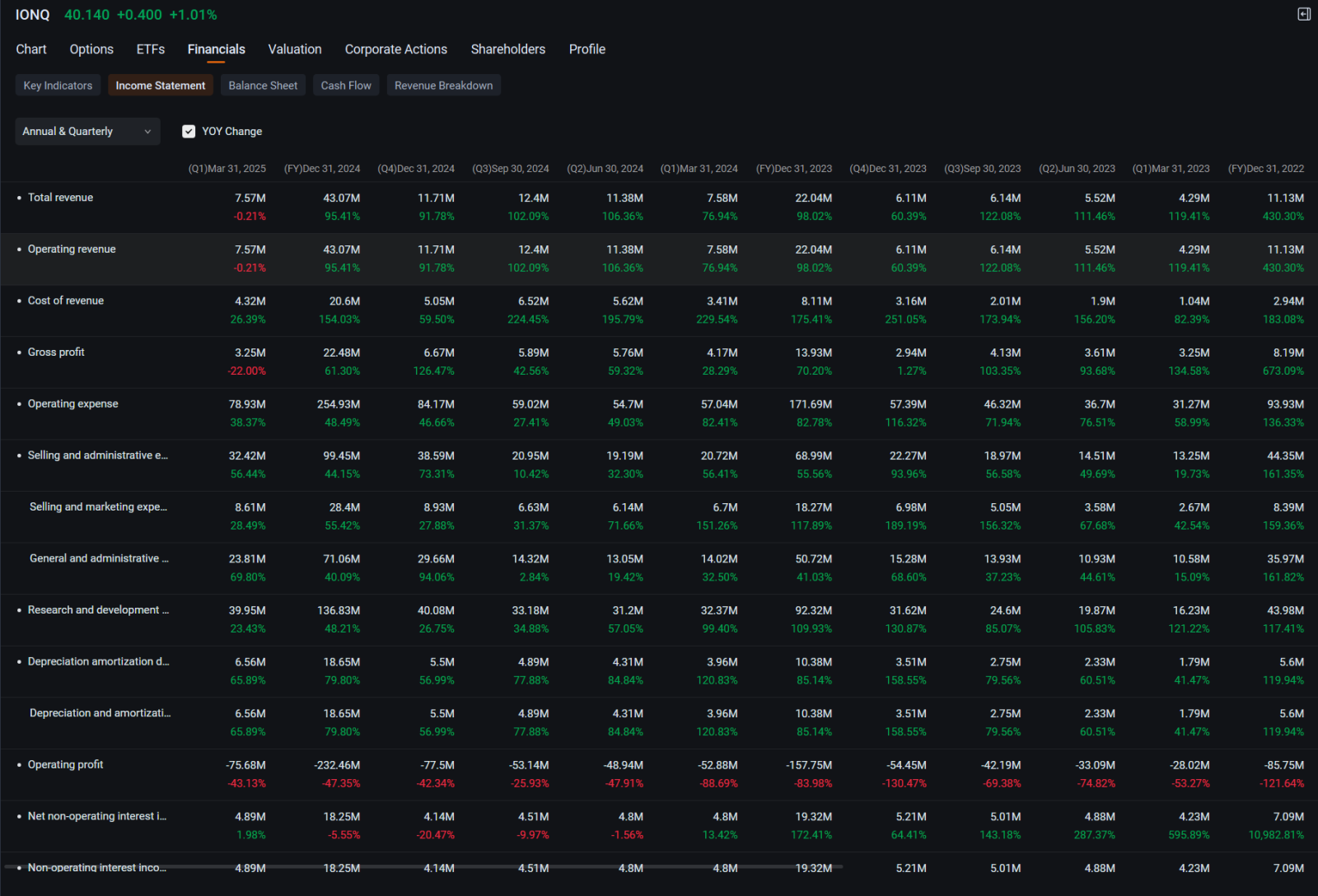Click the panel collapse icon at top right
1318x896 pixels.
coord(1304,14)
